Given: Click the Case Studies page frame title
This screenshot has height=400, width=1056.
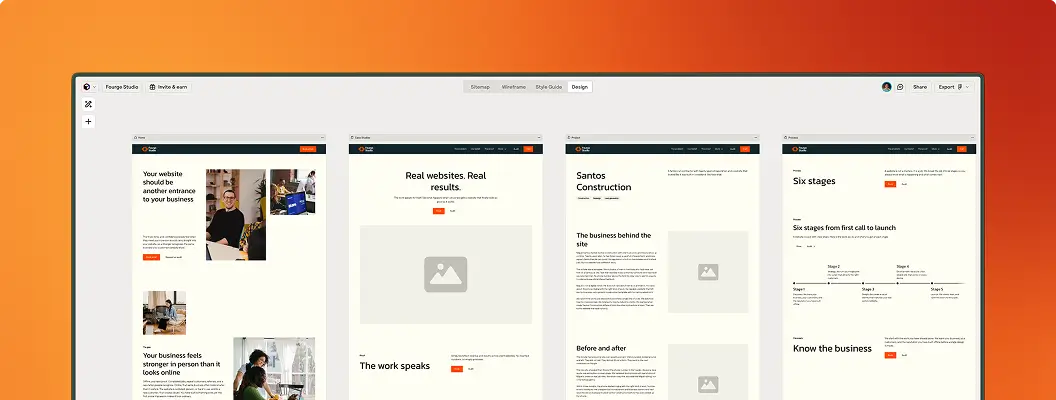Looking at the screenshot, I should coord(360,137).
